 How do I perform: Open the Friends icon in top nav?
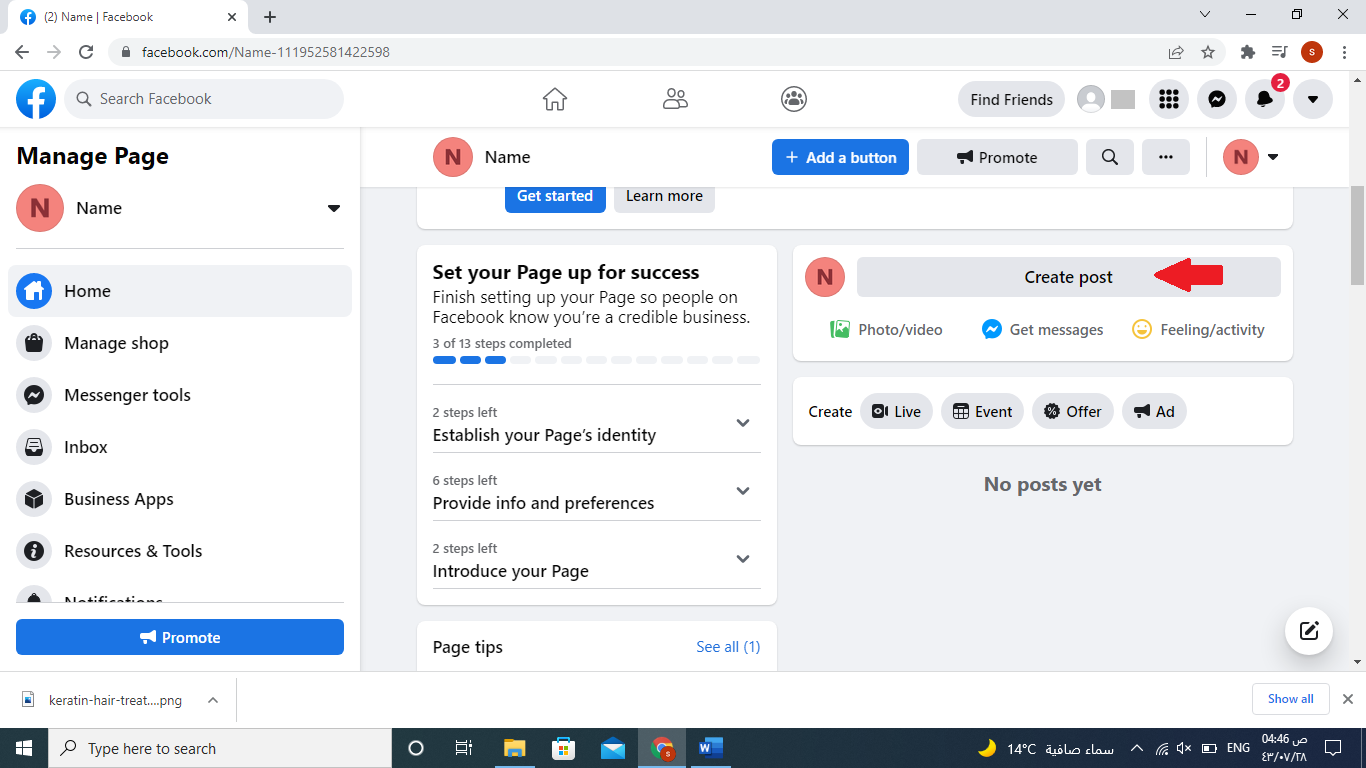click(x=675, y=99)
